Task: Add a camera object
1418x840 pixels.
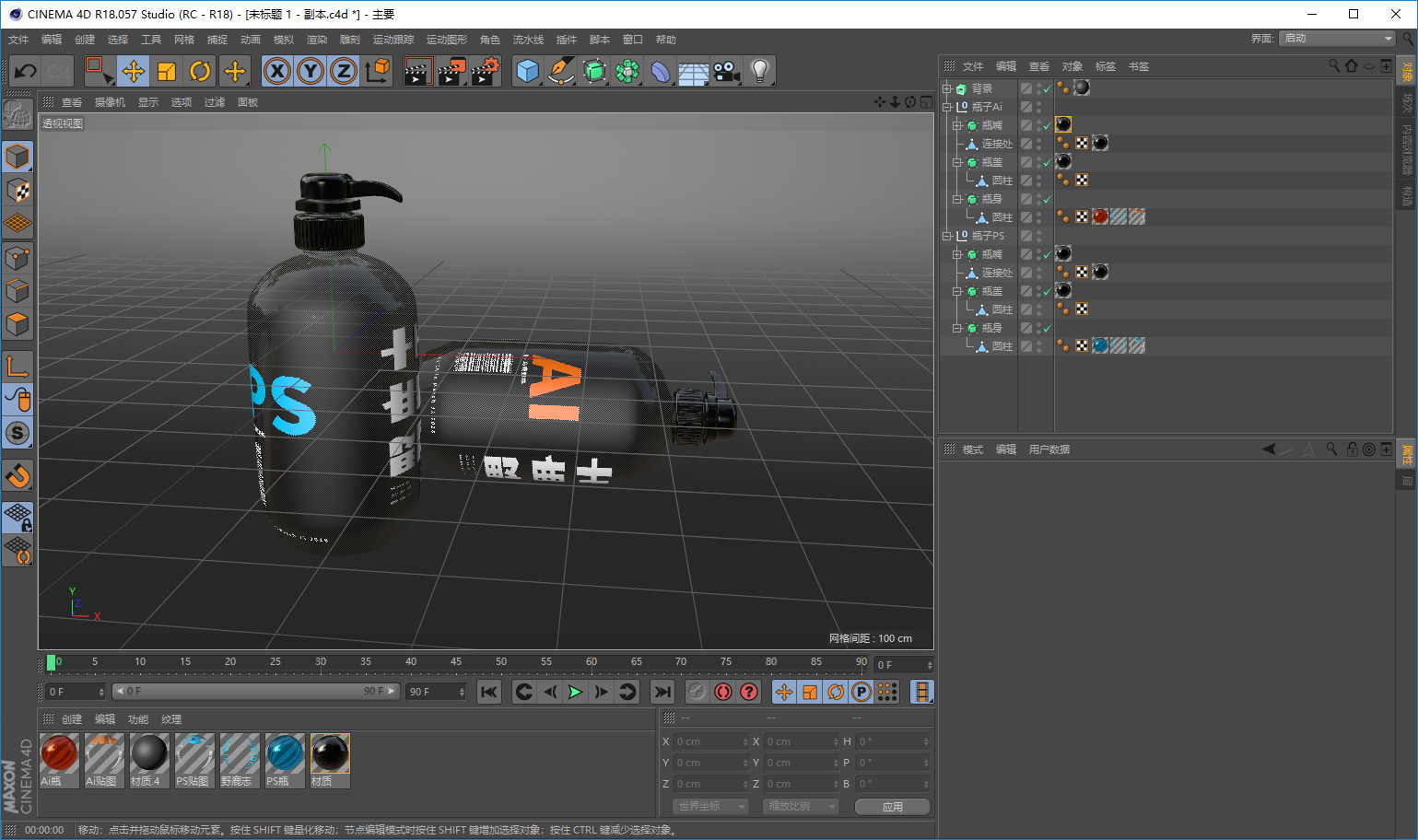Action: (x=726, y=71)
